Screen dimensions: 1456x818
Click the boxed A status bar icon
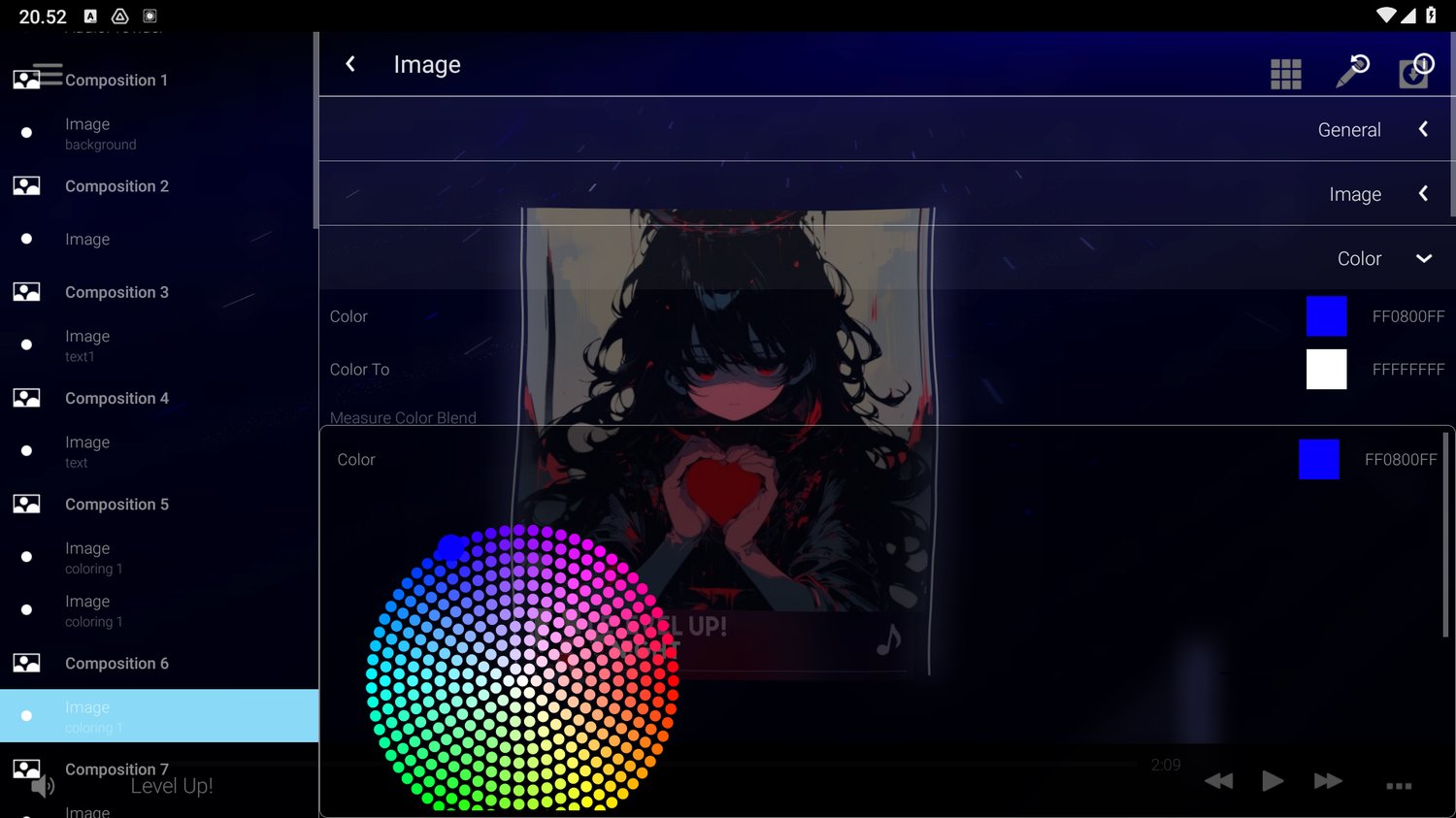(x=90, y=16)
